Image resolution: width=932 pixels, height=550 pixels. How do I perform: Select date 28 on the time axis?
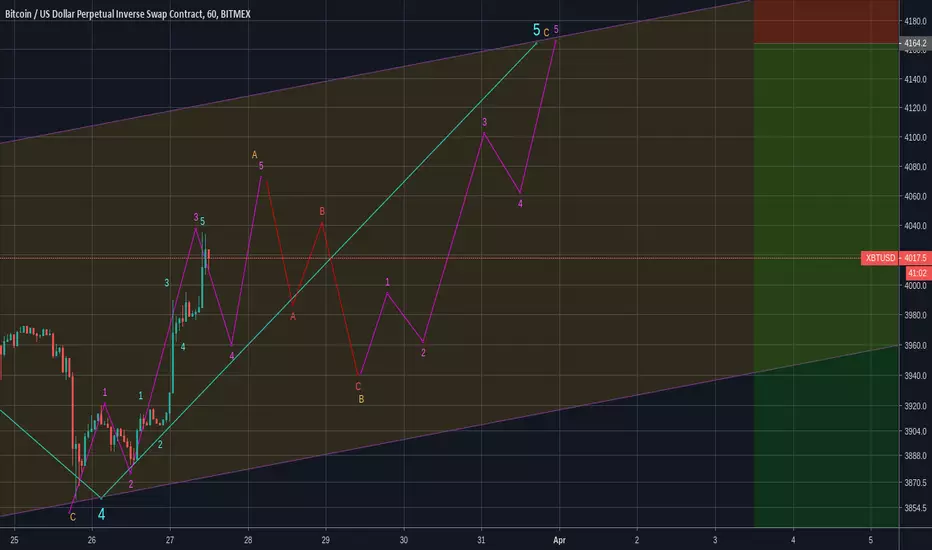click(248, 540)
